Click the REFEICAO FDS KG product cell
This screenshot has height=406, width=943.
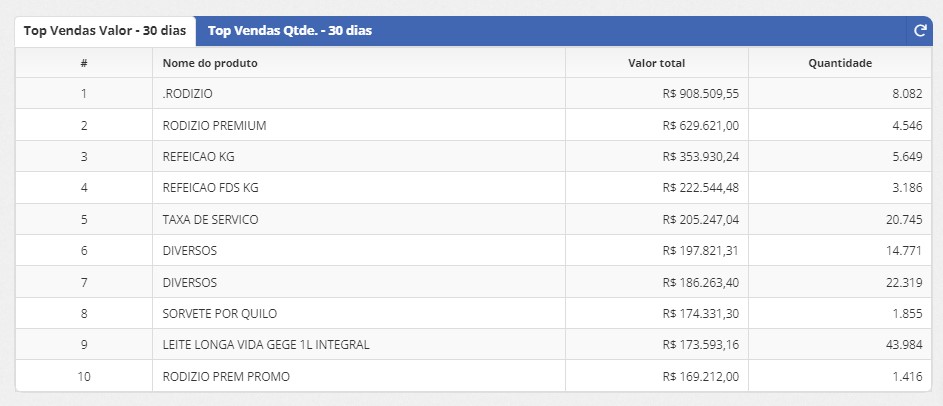click(359, 188)
